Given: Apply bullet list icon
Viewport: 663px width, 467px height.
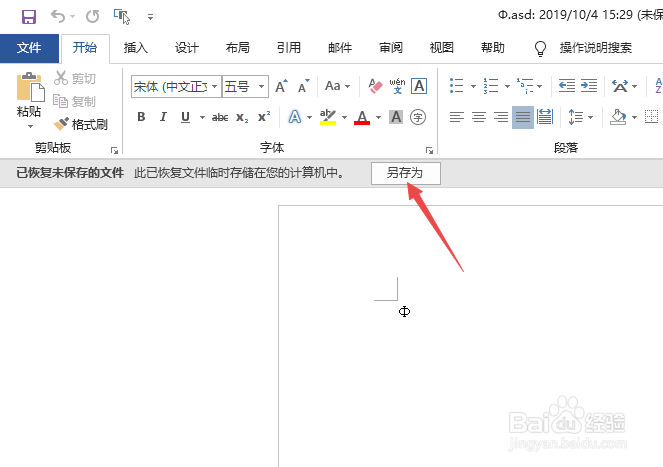Looking at the screenshot, I should [x=457, y=86].
